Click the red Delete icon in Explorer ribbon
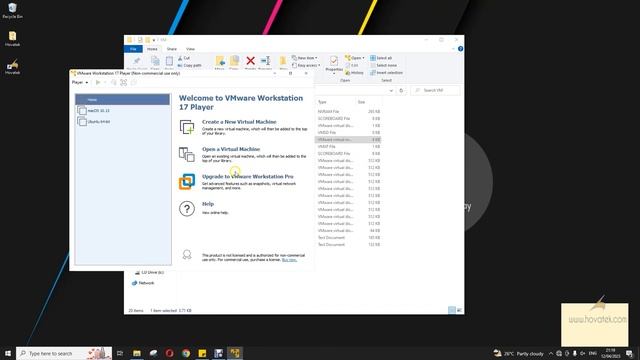The image size is (640, 360). 251,61
